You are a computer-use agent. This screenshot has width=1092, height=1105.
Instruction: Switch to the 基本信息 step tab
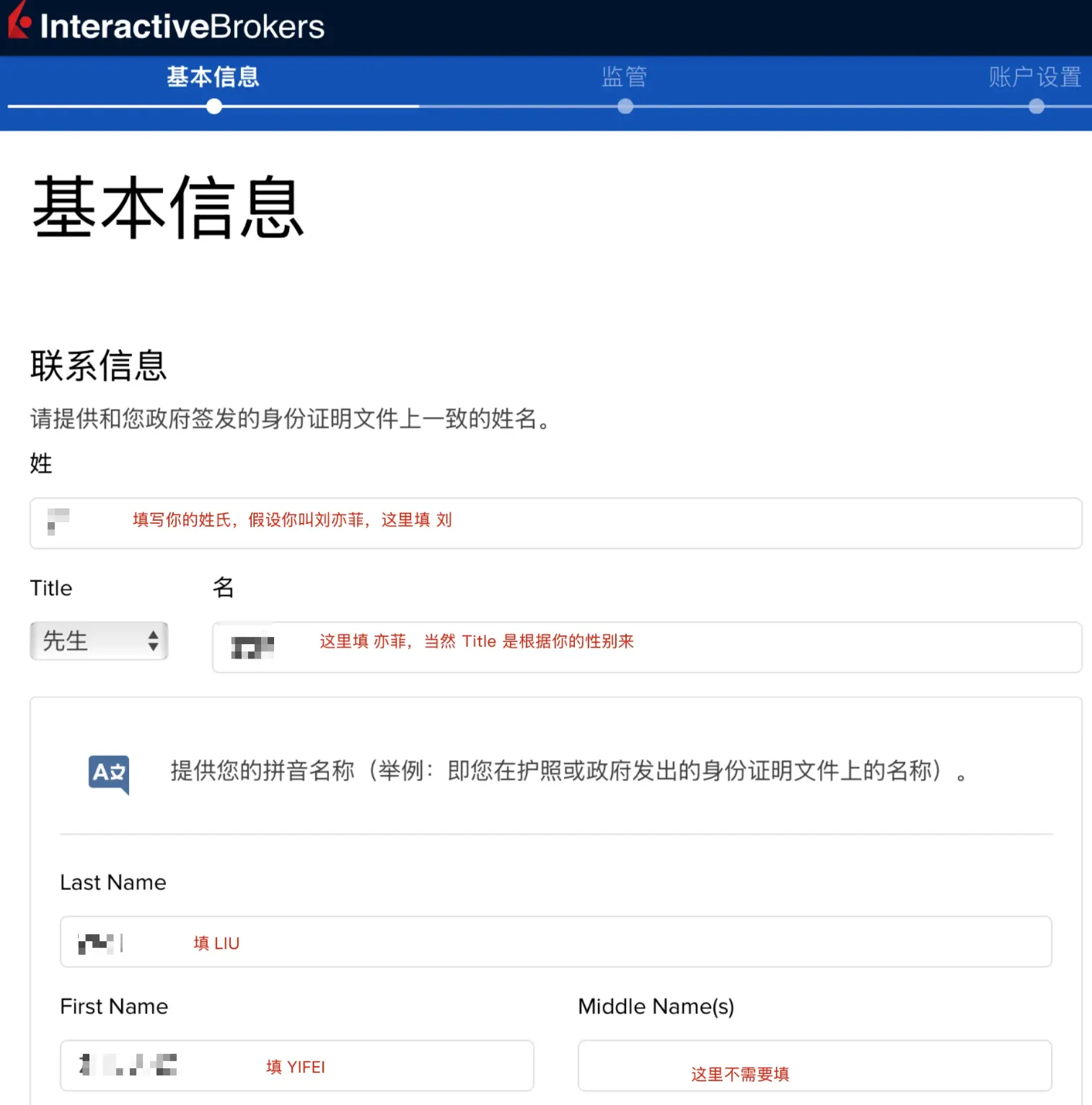213,76
